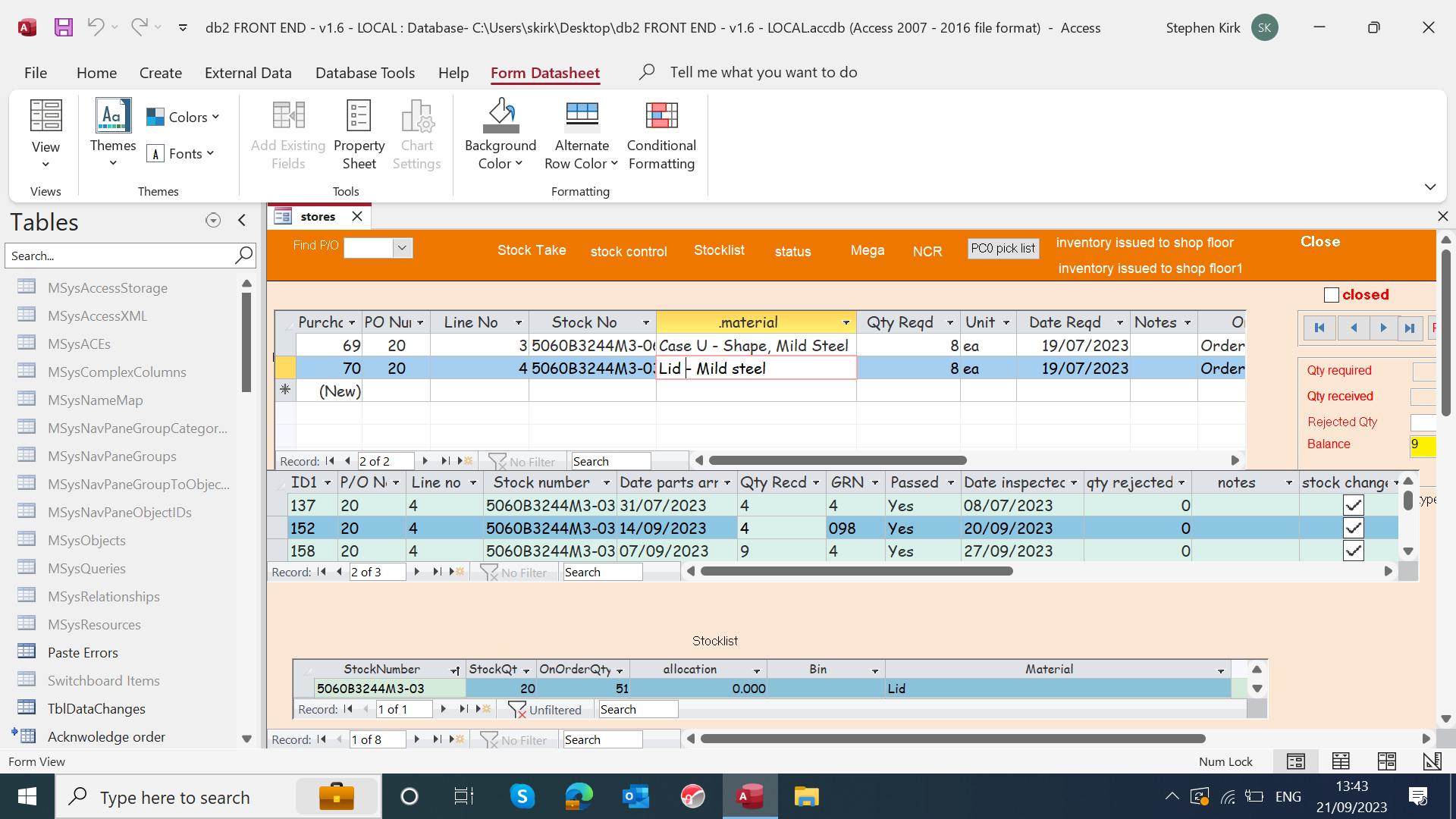Open the Property Sheet tool

[x=359, y=116]
